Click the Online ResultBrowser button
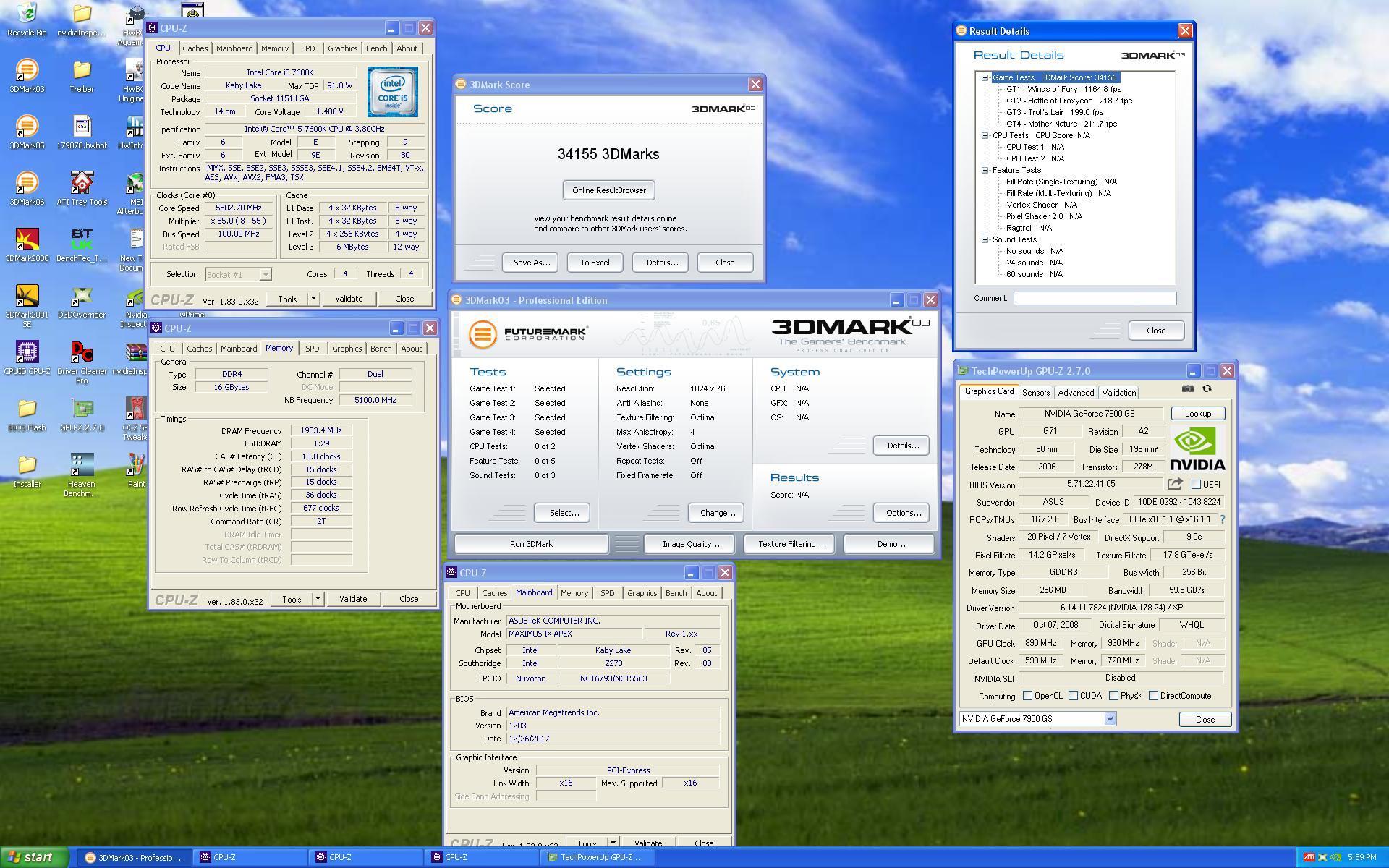 tap(608, 190)
